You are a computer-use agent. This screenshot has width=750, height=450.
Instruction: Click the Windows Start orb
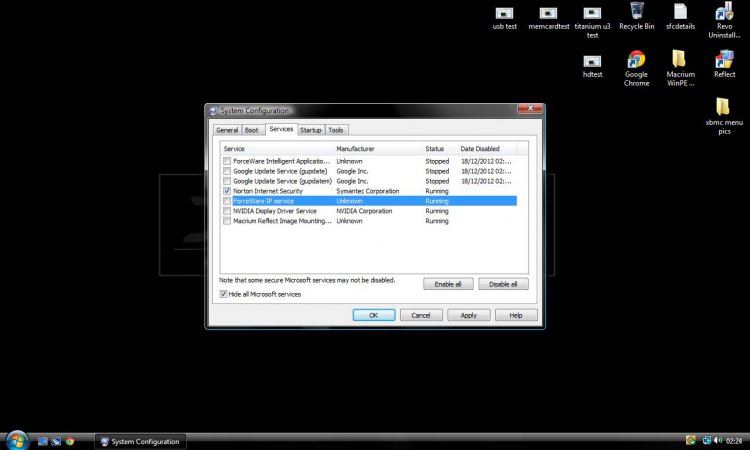tap(16, 440)
